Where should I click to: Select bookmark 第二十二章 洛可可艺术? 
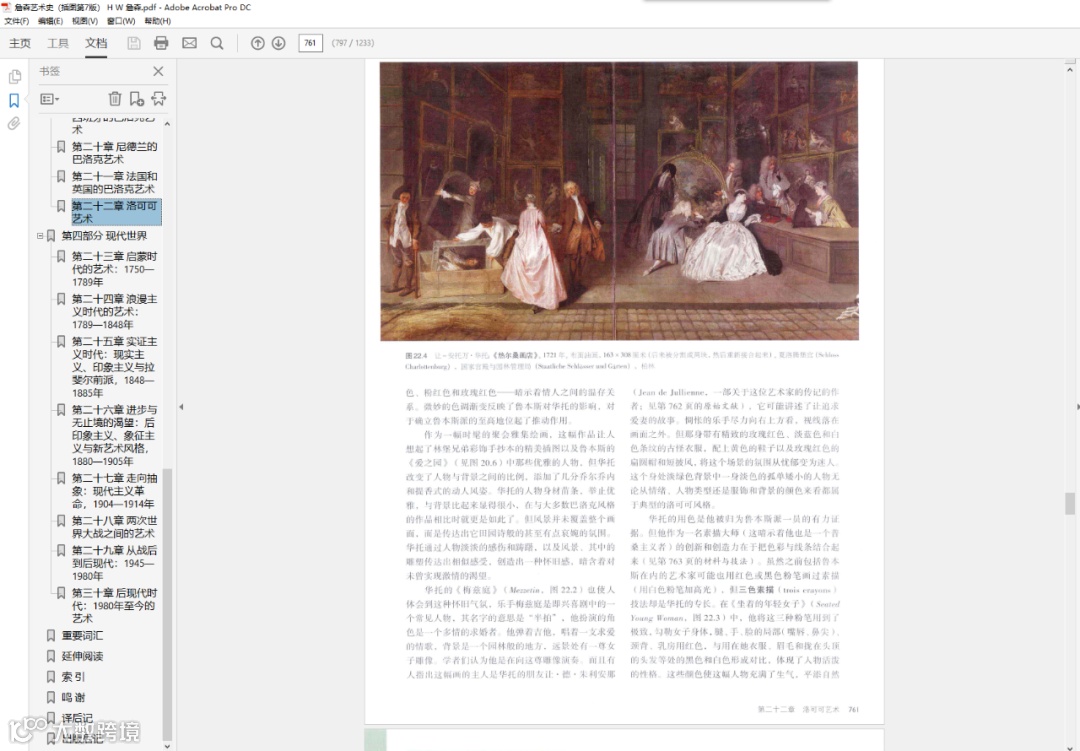pyautogui.click(x=116, y=212)
